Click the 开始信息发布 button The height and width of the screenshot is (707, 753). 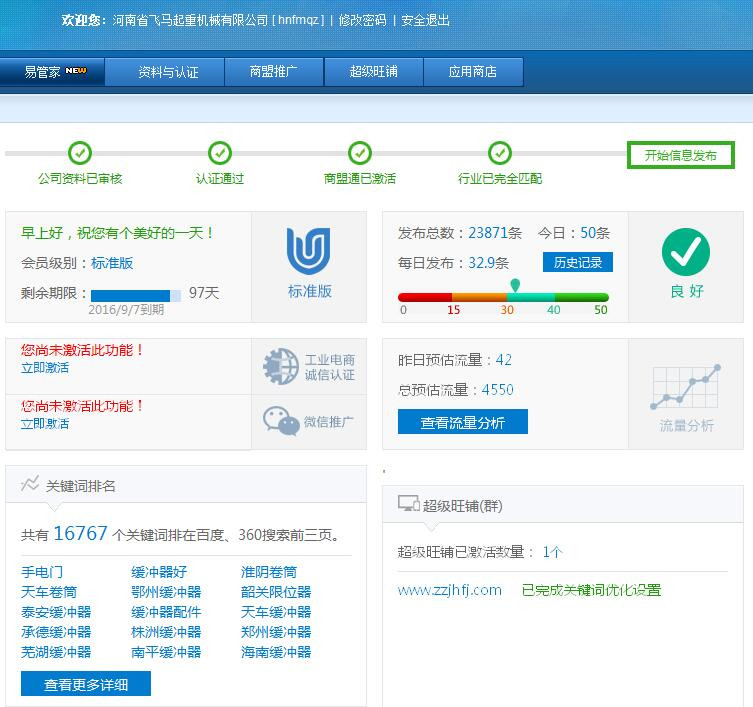pyautogui.click(x=680, y=155)
